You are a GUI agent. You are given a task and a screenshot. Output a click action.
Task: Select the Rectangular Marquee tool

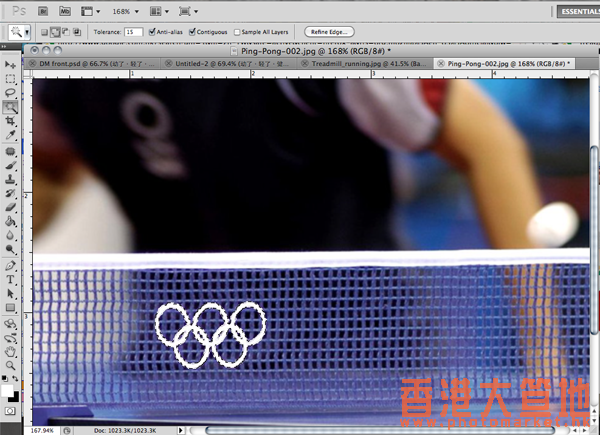(10, 79)
